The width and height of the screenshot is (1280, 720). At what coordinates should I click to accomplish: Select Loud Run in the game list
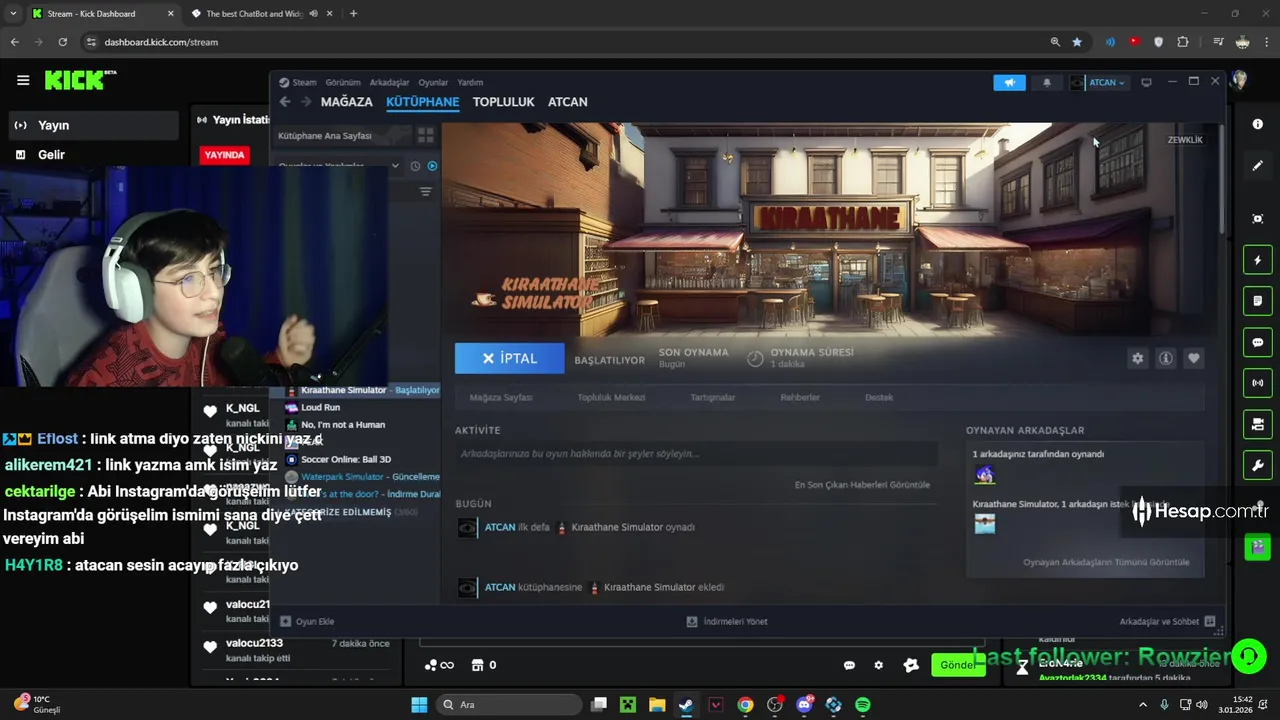pyautogui.click(x=320, y=407)
